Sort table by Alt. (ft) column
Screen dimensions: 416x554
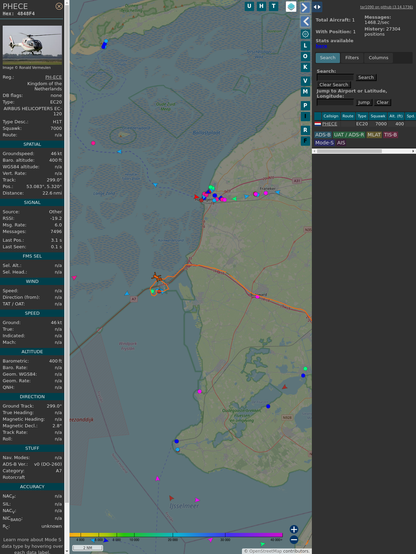click(396, 116)
